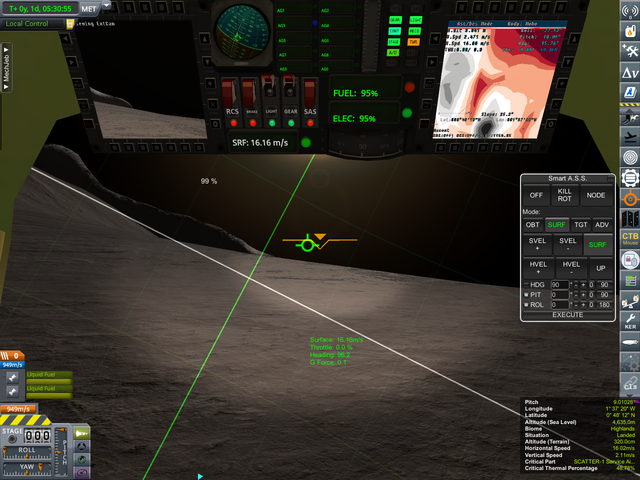Image resolution: width=640 pixels, height=480 pixels.
Task: Toggle the PIT checkbox in Smart A.S.S.
Action: 526,295
